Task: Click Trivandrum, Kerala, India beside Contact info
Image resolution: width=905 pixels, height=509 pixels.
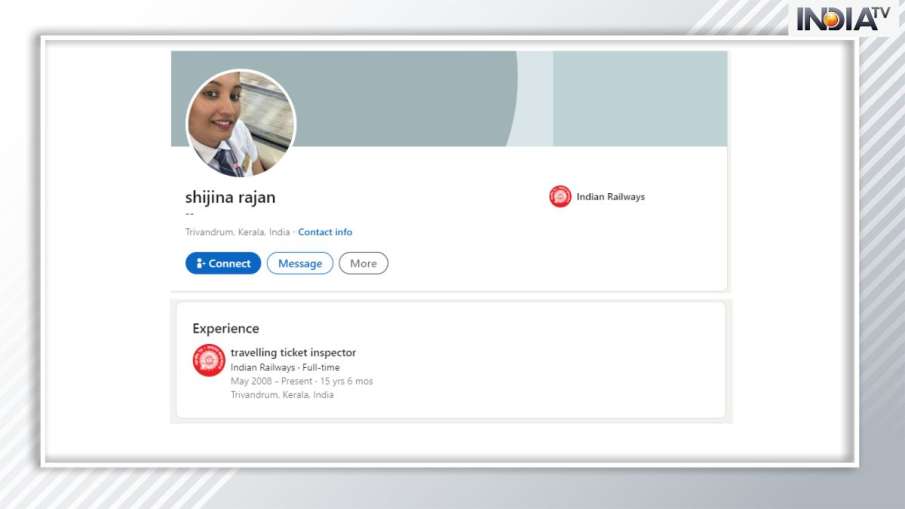Action: tap(237, 232)
